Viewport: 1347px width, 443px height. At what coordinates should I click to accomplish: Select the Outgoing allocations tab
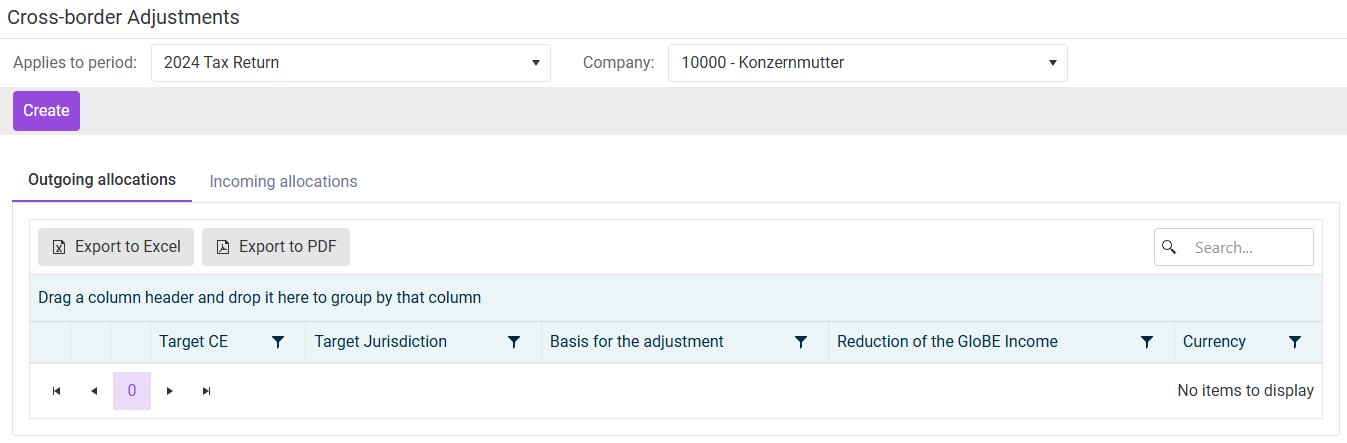click(x=102, y=180)
